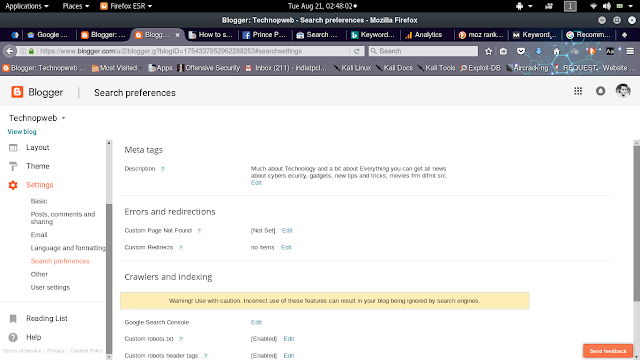The image size is (640, 360).
Task: Open the Kali Linux bookmark
Action: 352,68
